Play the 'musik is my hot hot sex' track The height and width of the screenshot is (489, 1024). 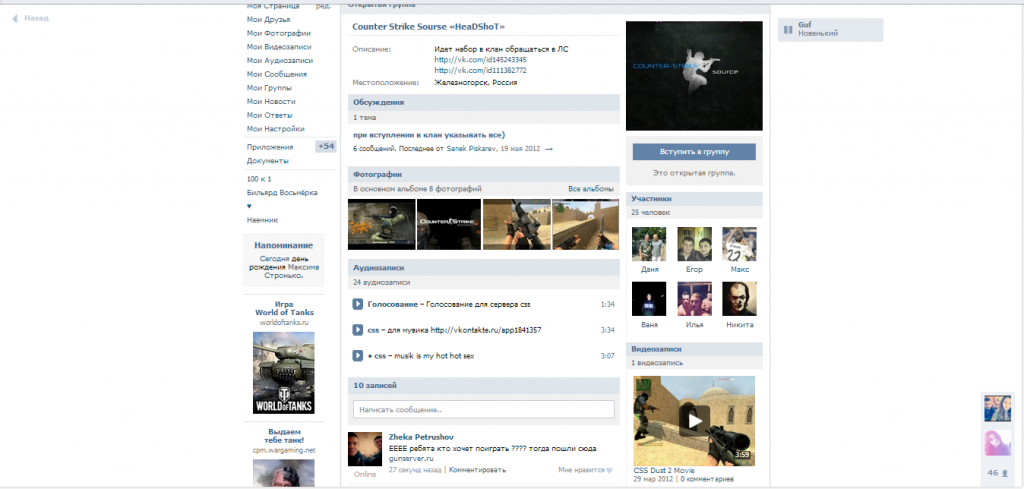point(358,356)
